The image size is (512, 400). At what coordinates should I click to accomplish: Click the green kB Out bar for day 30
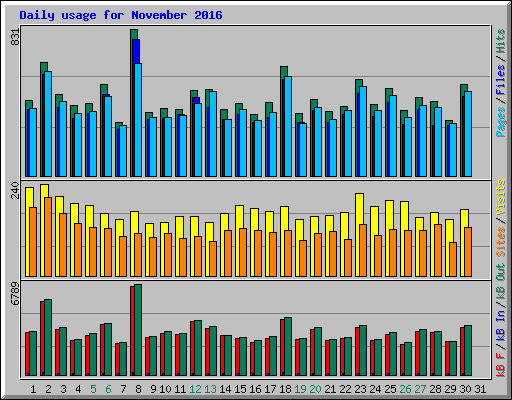pyautogui.click(x=468, y=351)
